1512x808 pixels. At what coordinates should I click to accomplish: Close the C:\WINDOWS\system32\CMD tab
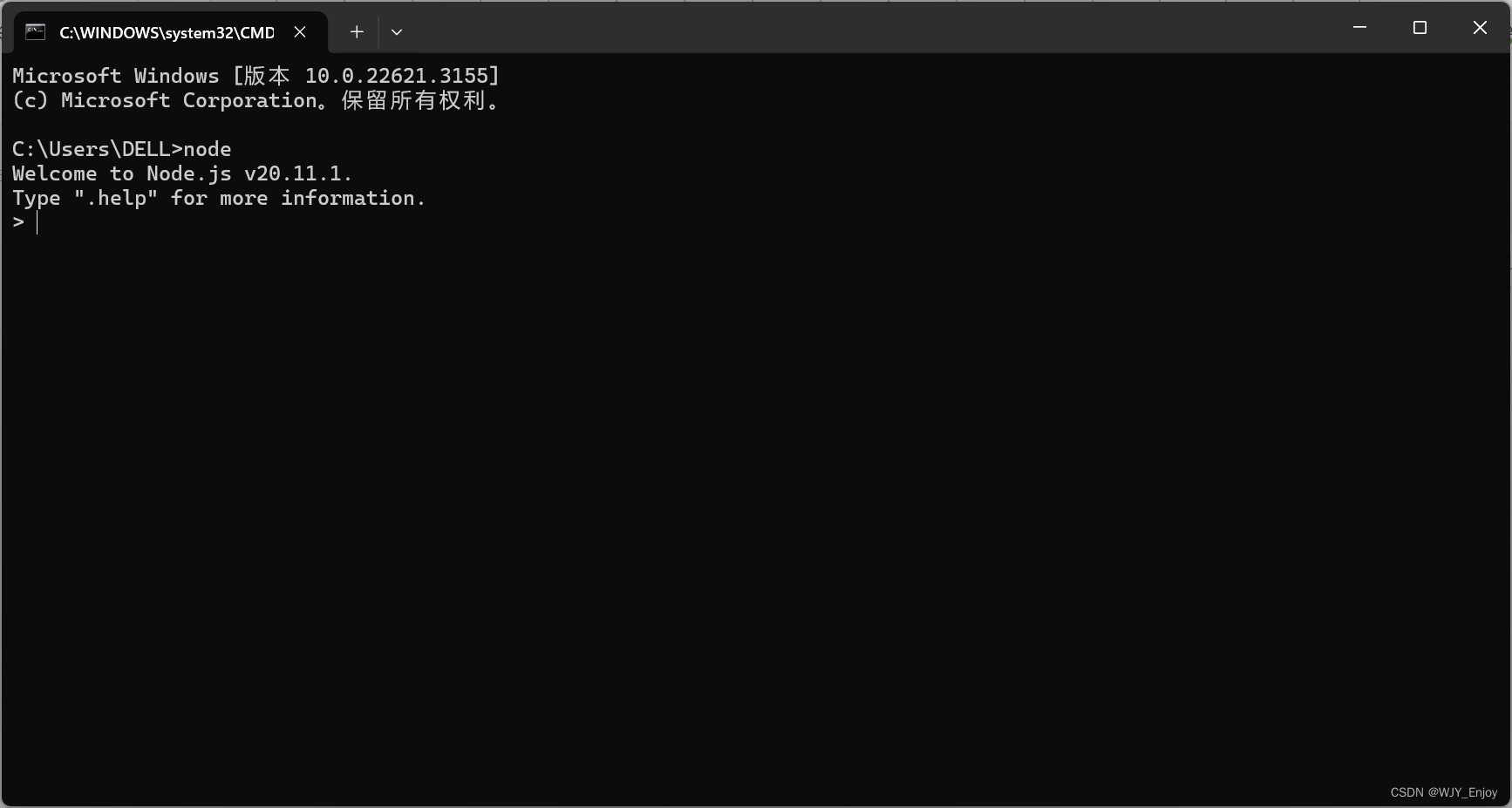(300, 32)
